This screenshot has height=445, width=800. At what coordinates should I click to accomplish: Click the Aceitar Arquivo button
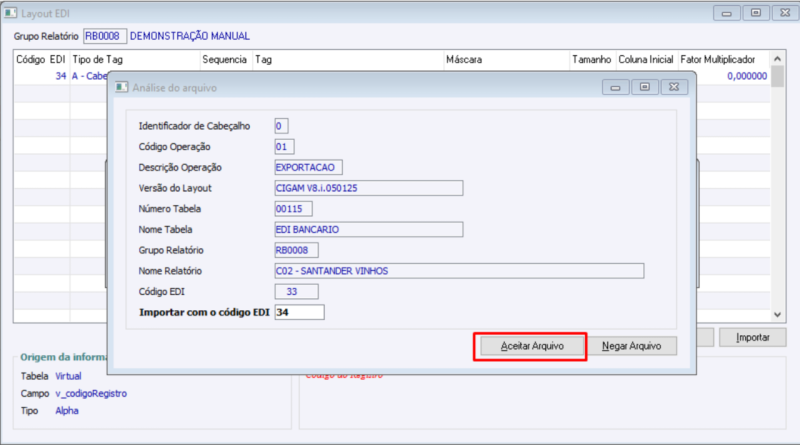pyautogui.click(x=532, y=346)
